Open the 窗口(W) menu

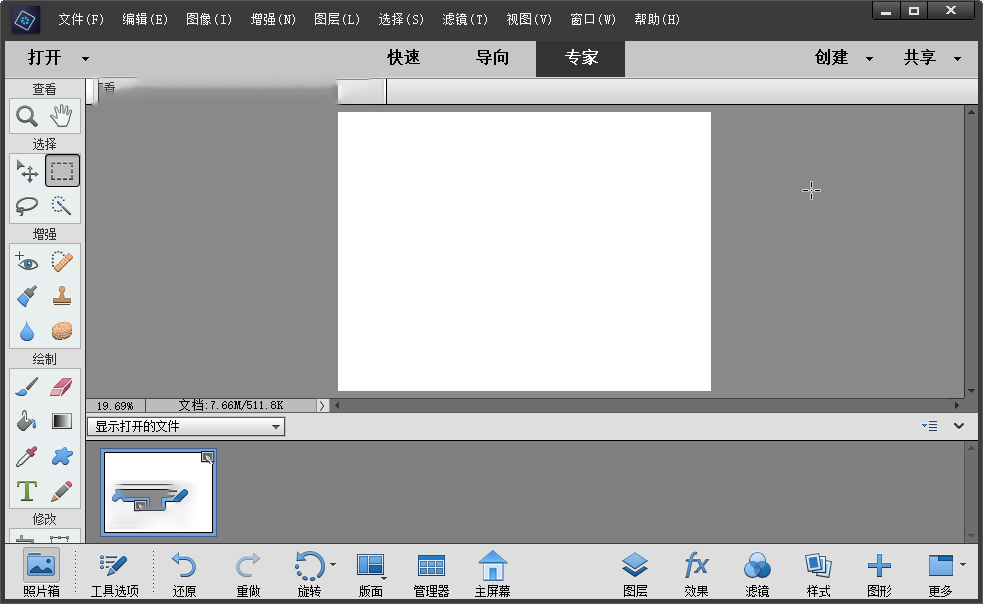(592, 19)
